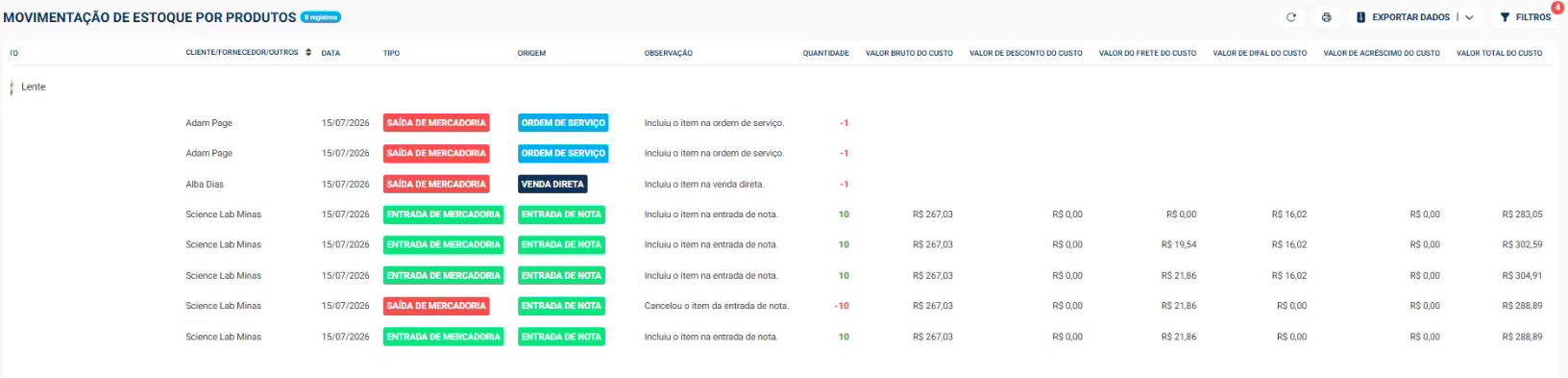Click the -10 quantity value
Screen dimensions: 1568x378
[842, 306]
